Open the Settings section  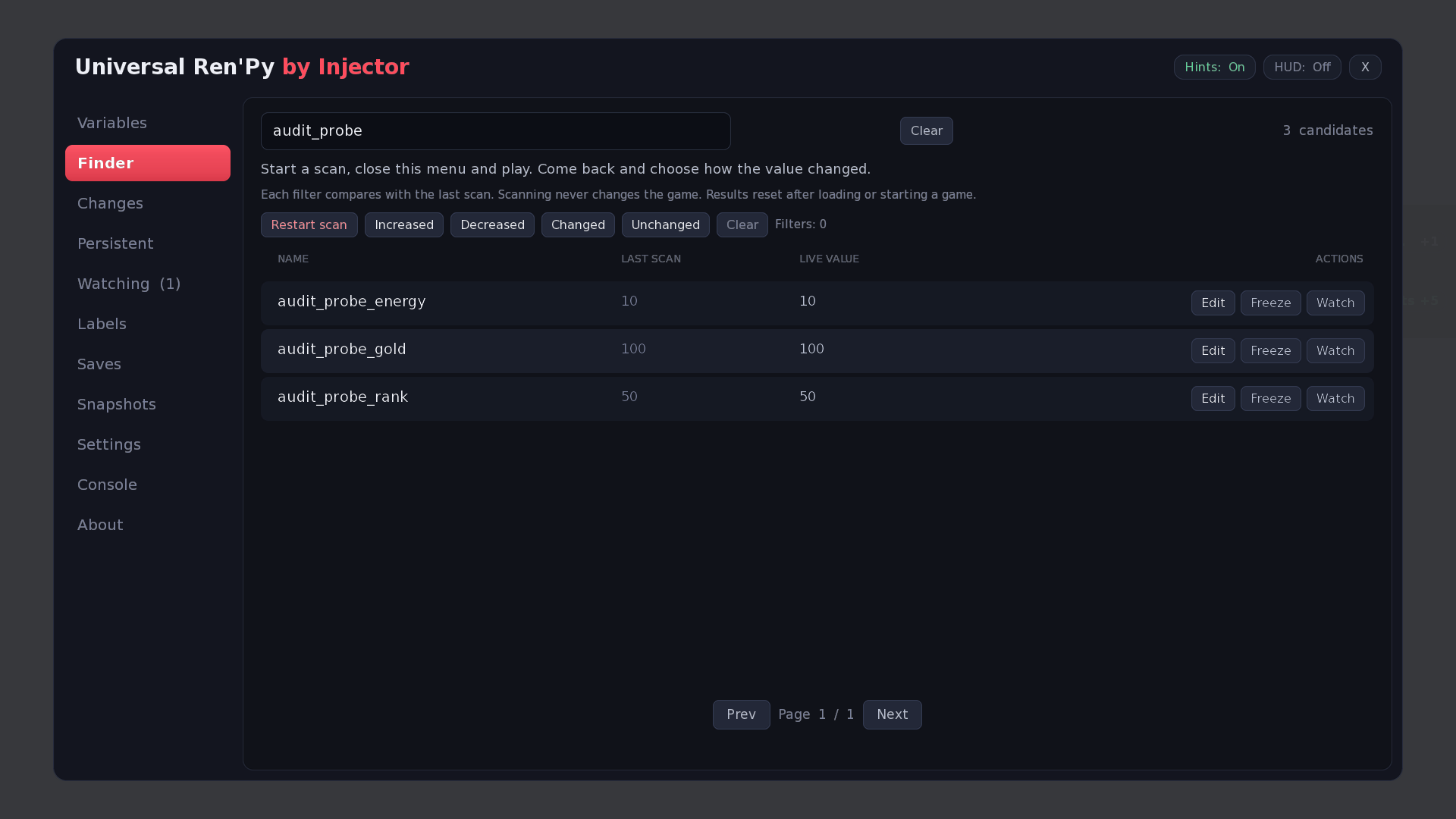pyautogui.click(x=148, y=444)
